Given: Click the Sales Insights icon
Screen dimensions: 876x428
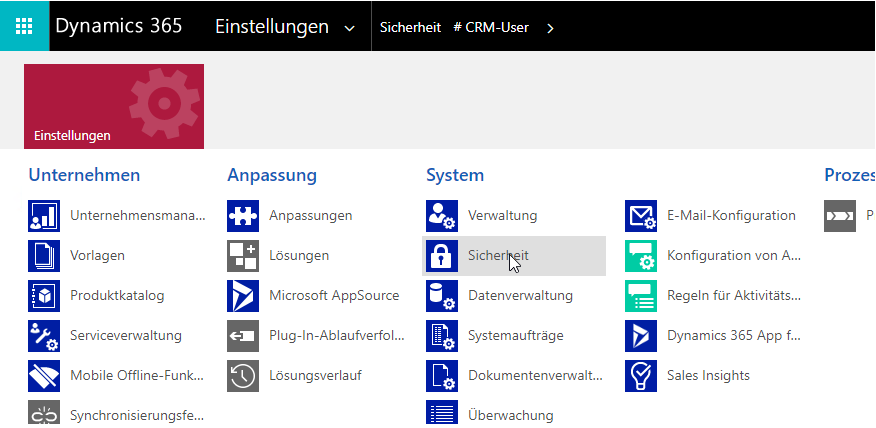Looking at the screenshot, I should 641,376.
